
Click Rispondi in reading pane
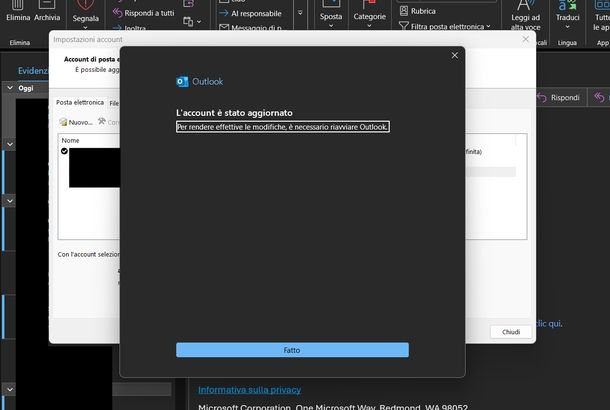(x=559, y=98)
